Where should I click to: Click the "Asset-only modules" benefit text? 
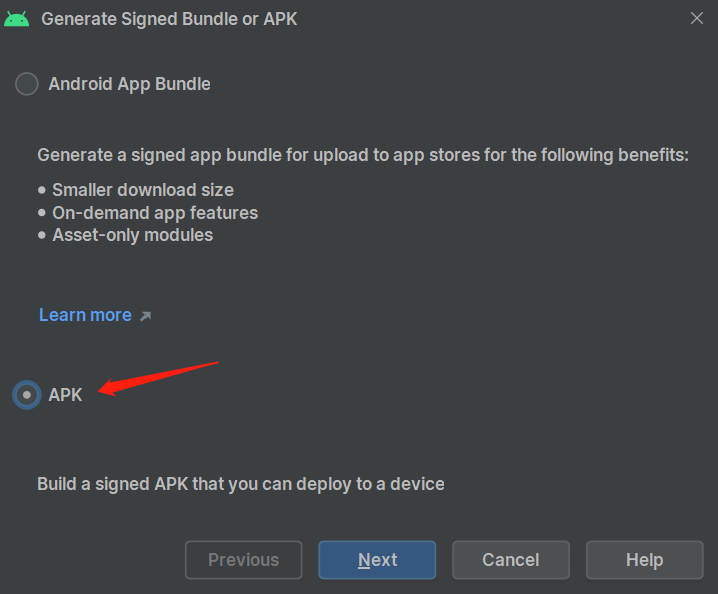(132, 236)
